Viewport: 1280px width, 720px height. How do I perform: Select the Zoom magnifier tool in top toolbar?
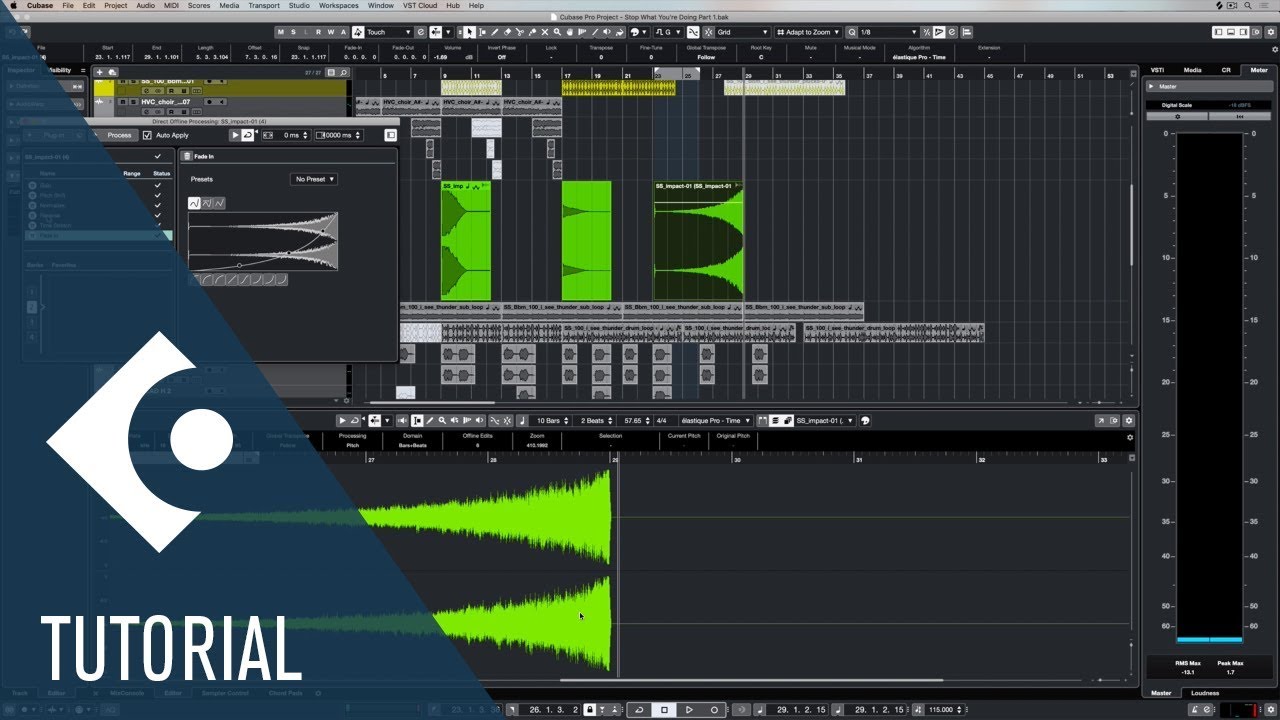coord(557,32)
